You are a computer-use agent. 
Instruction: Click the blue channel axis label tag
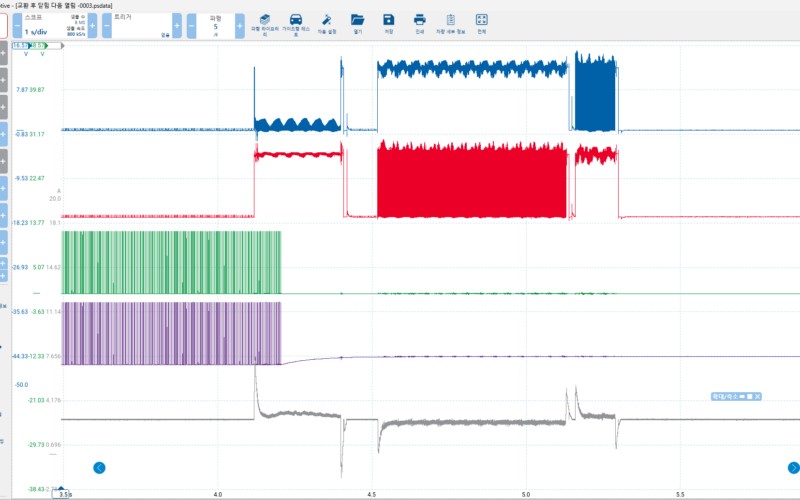pos(19,45)
